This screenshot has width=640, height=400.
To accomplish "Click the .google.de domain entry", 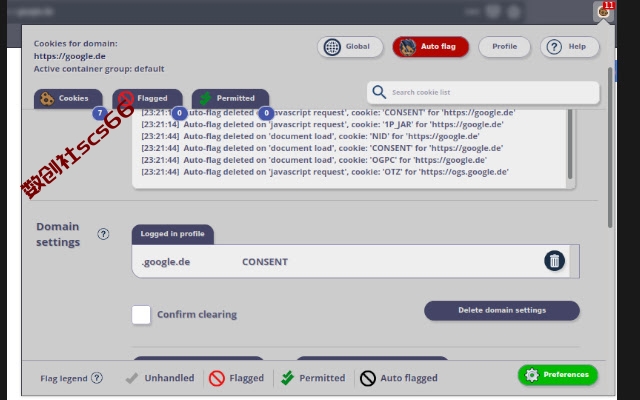I will click(166, 262).
